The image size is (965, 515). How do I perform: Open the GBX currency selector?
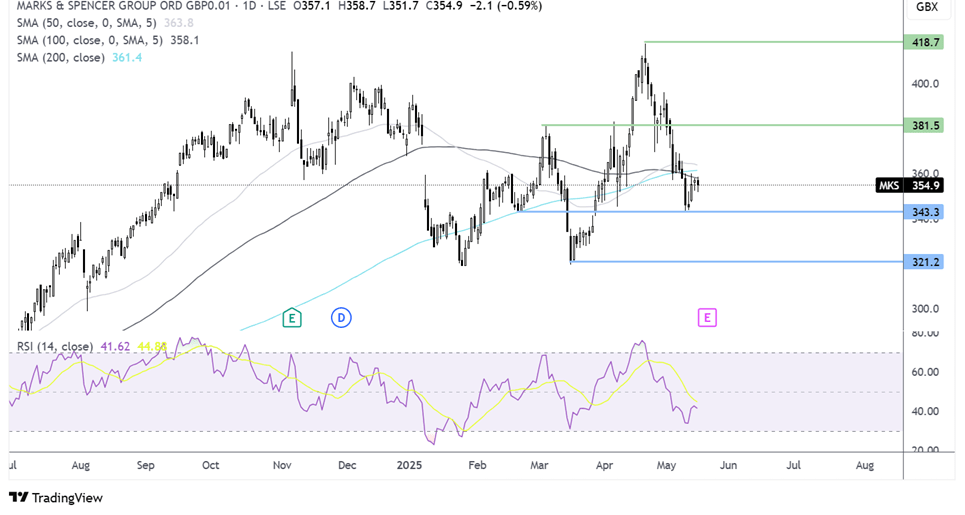pos(924,8)
